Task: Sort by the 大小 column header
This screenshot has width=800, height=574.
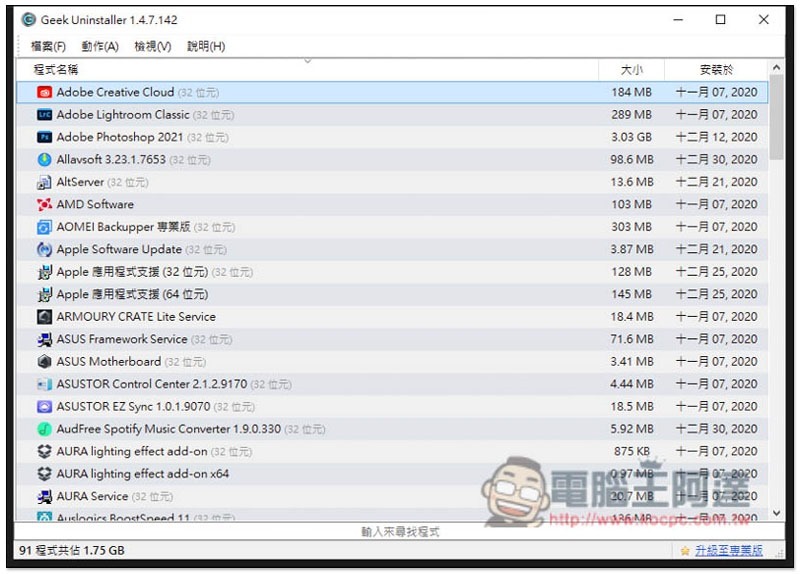Action: click(x=632, y=70)
